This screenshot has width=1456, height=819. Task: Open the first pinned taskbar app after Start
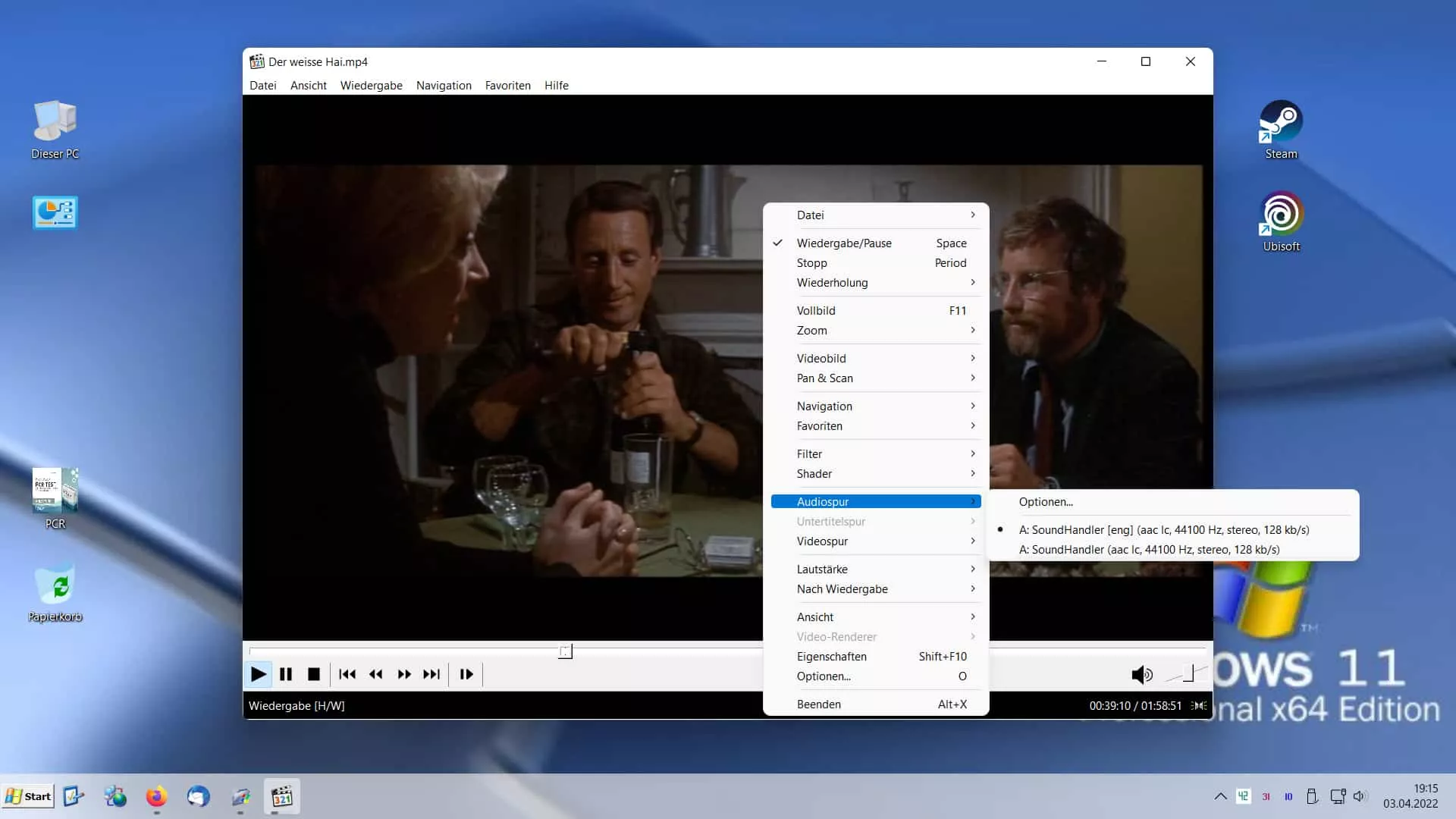(x=74, y=796)
